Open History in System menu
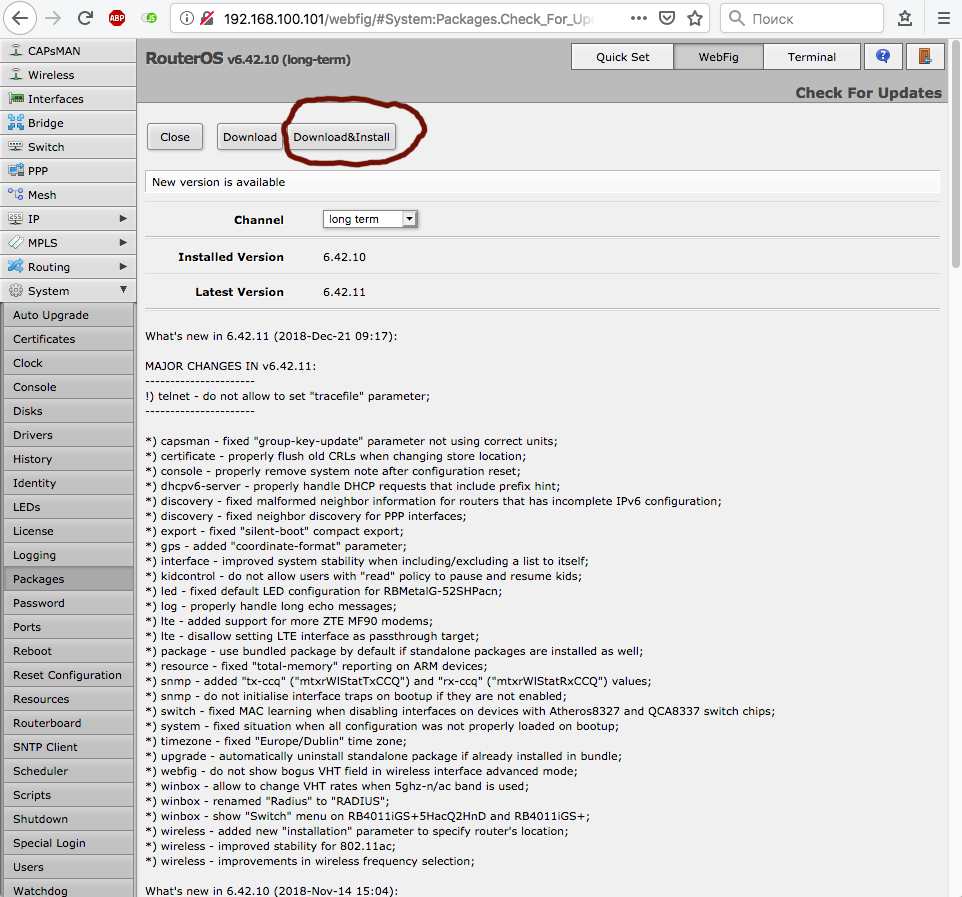The height and width of the screenshot is (897, 962). (68, 459)
